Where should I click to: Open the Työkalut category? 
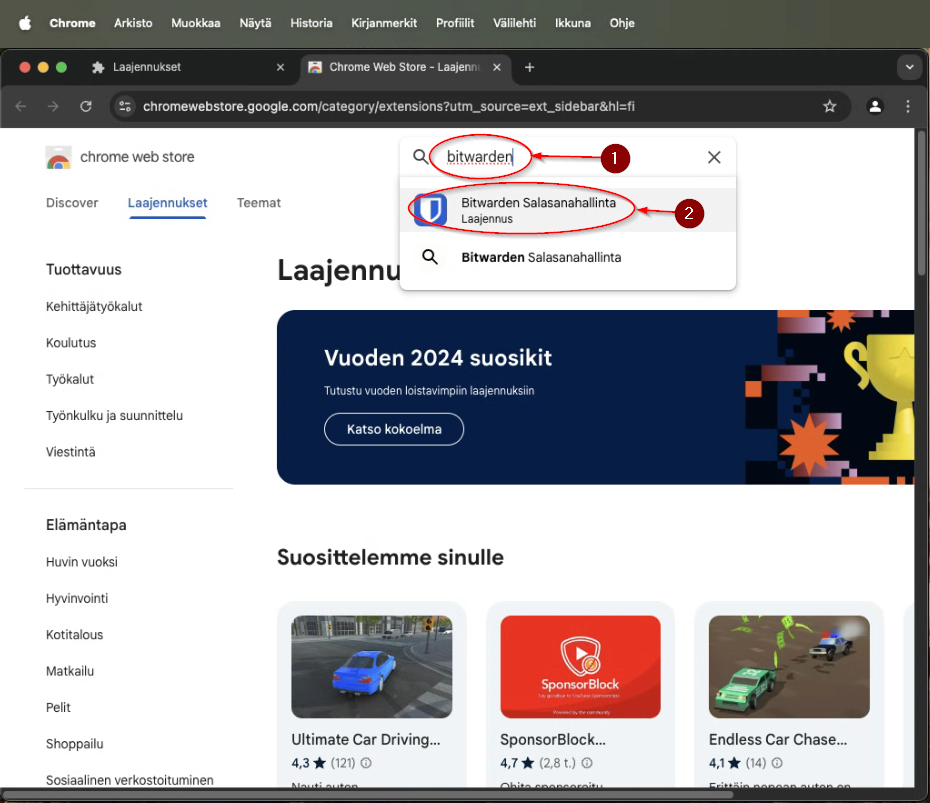coord(70,379)
